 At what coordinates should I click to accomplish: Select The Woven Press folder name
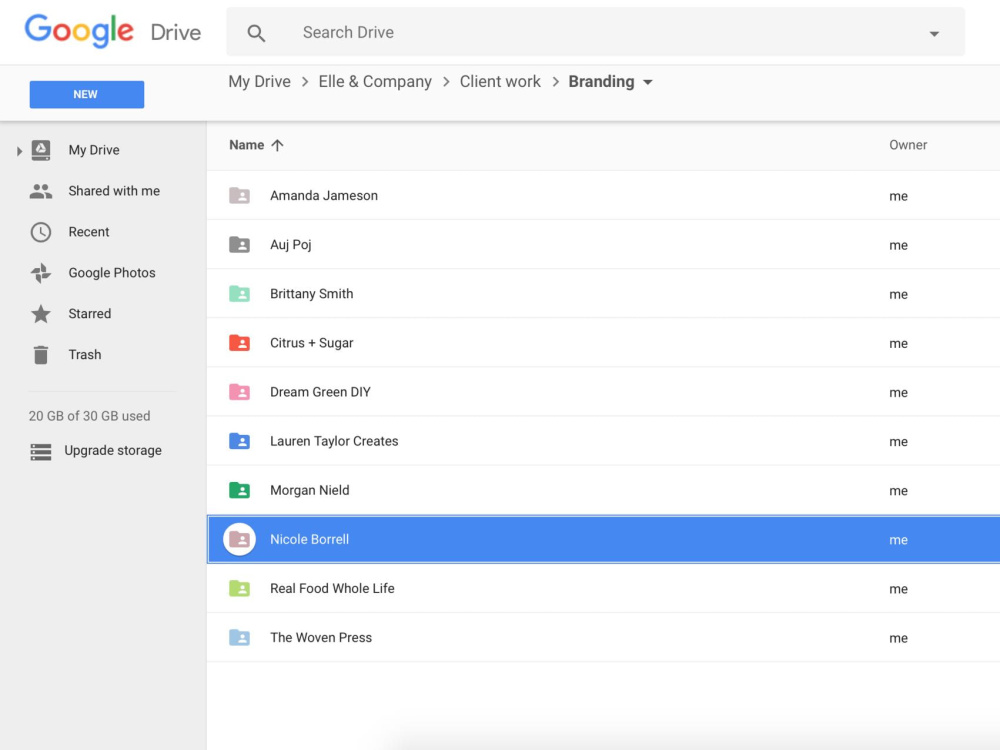pos(321,637)
